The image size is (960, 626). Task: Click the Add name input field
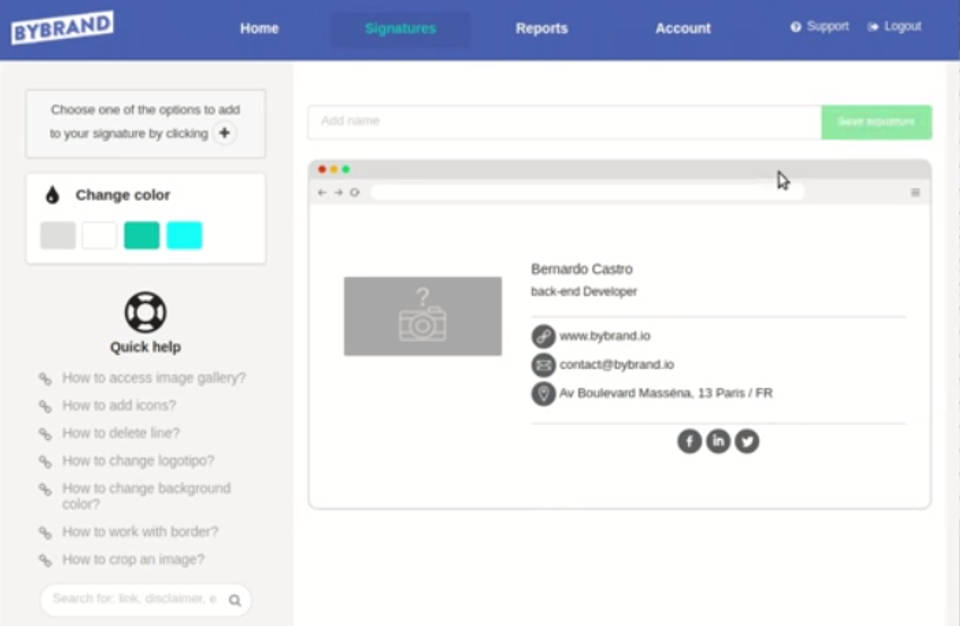pyautogui.click(x=564, y=122)
